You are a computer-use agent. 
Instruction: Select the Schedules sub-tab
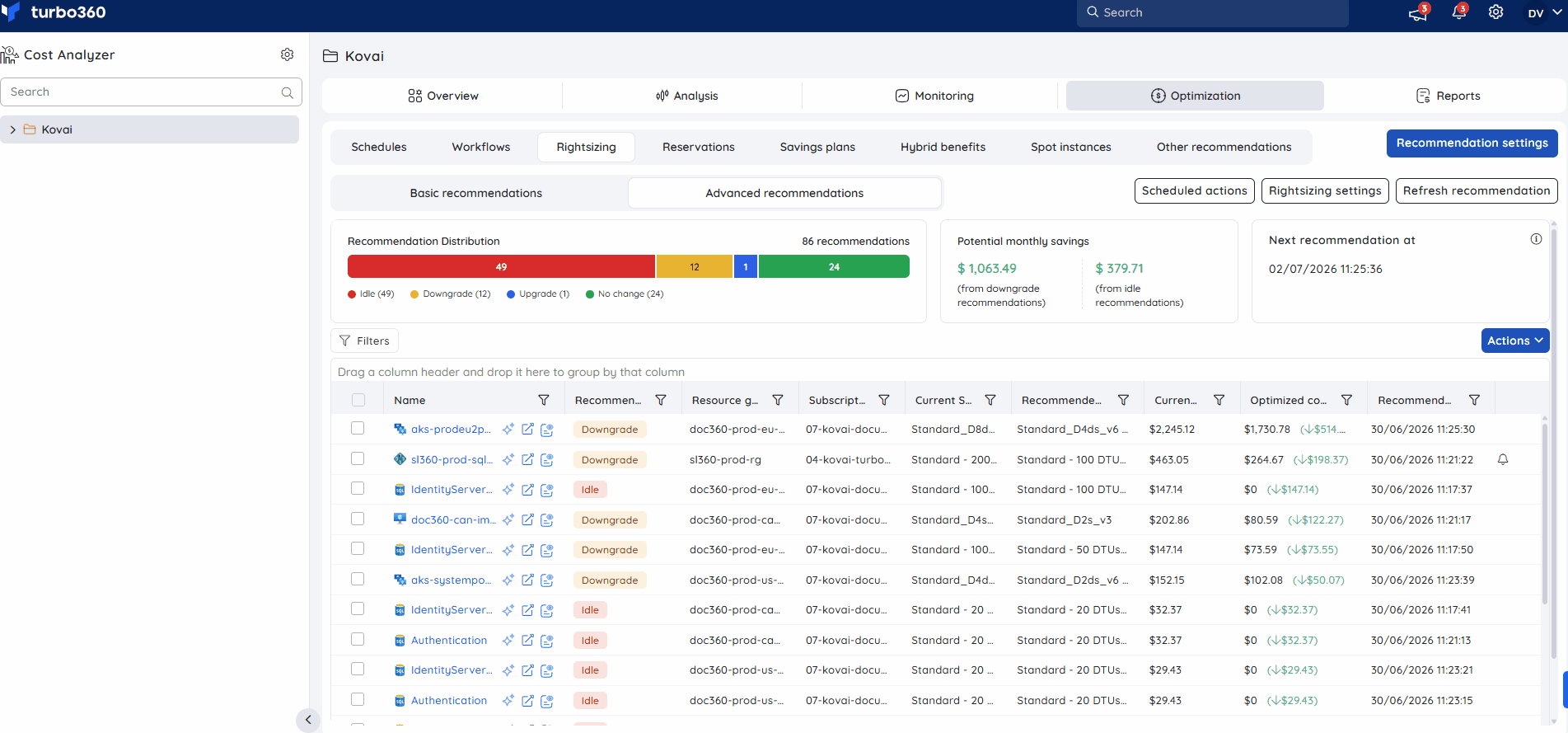click(x=379, y=147)
